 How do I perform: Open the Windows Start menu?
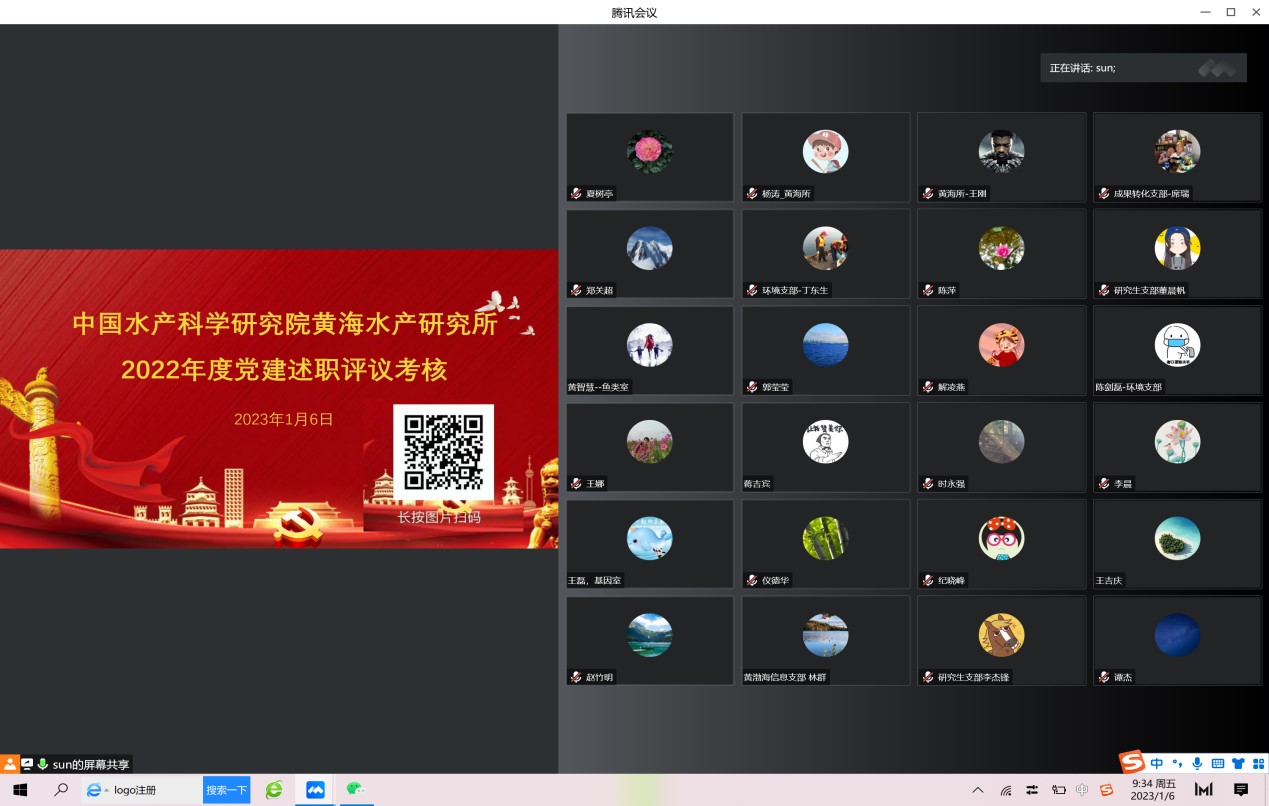[x=19, y=790]
